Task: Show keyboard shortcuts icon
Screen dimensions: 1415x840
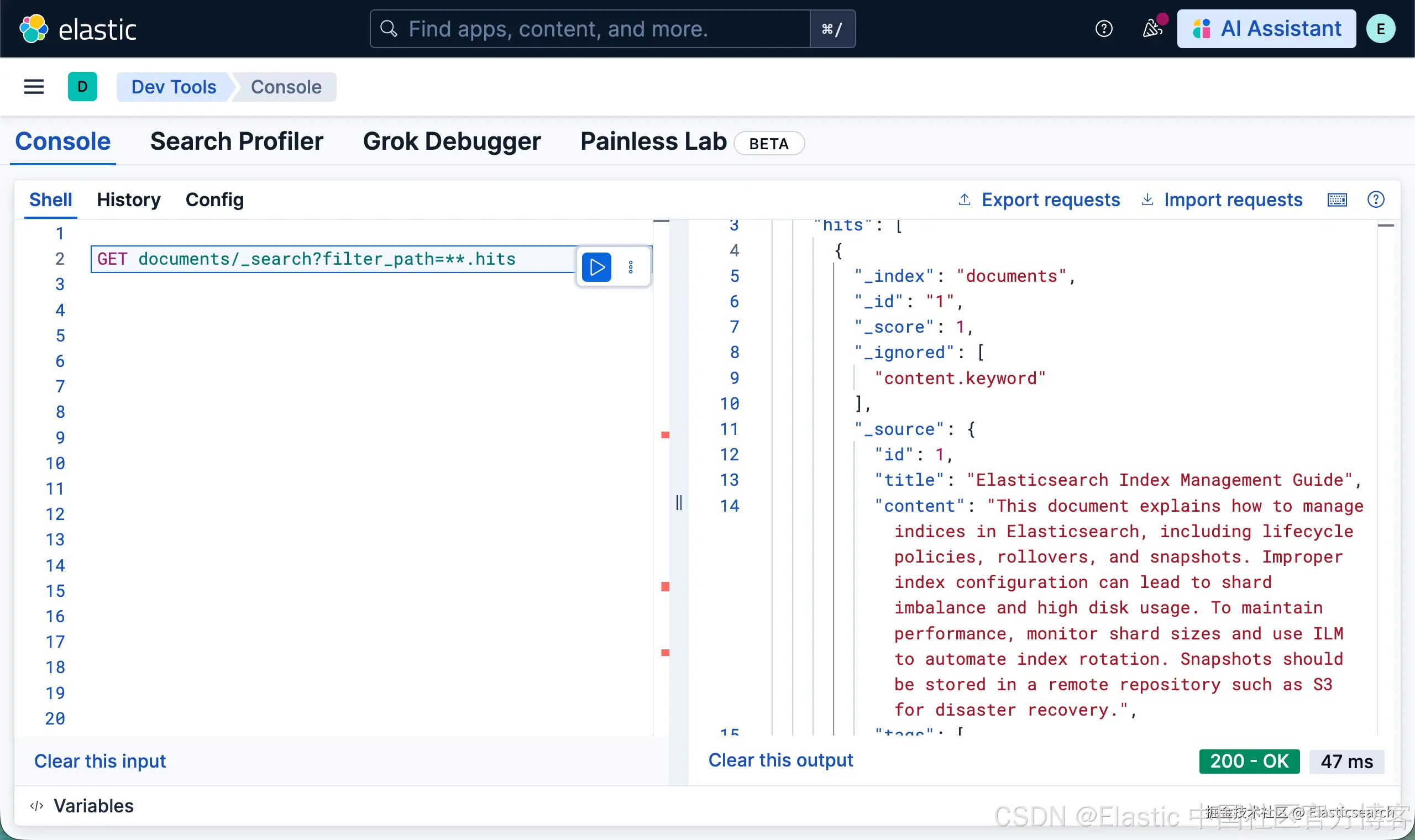Action: tap(1337, 200)
